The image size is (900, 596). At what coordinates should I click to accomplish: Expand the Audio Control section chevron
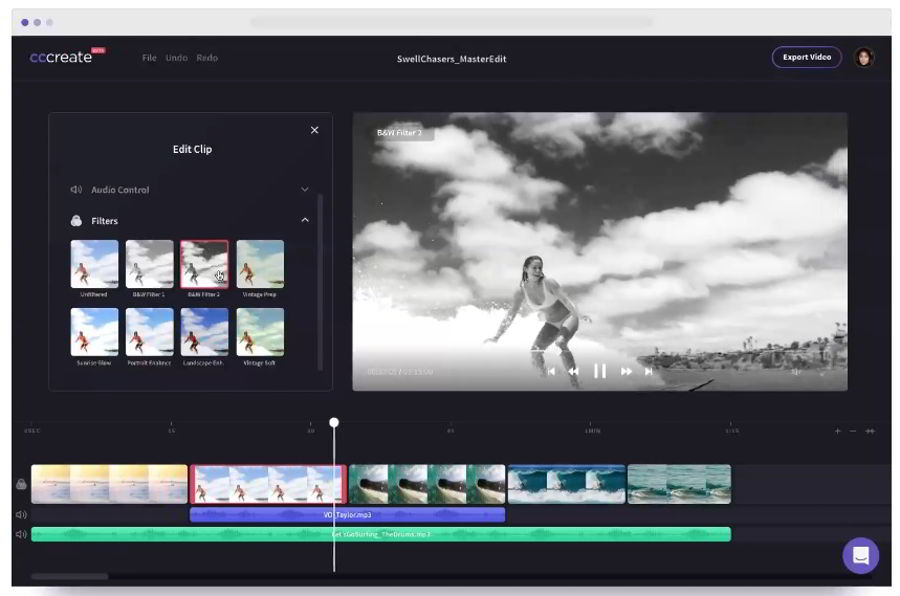305,189
